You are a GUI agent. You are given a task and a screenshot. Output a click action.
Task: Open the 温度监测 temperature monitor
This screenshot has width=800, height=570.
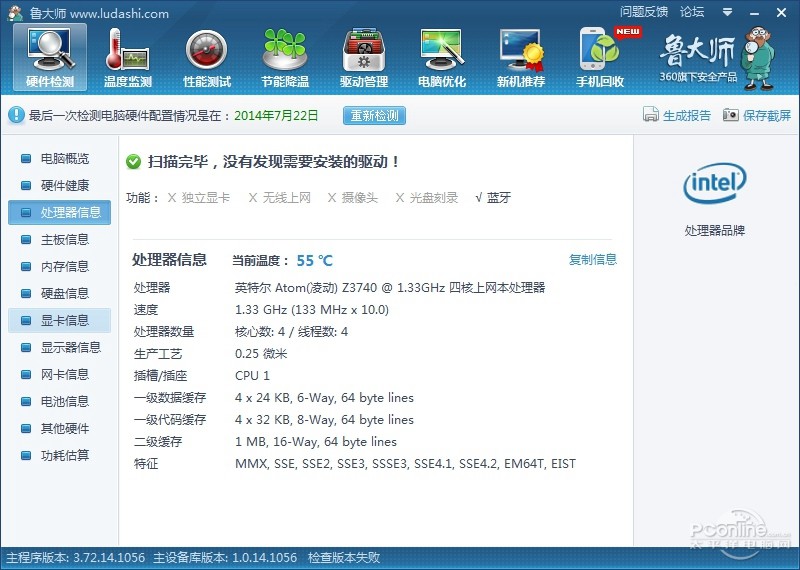coord(128,58)
